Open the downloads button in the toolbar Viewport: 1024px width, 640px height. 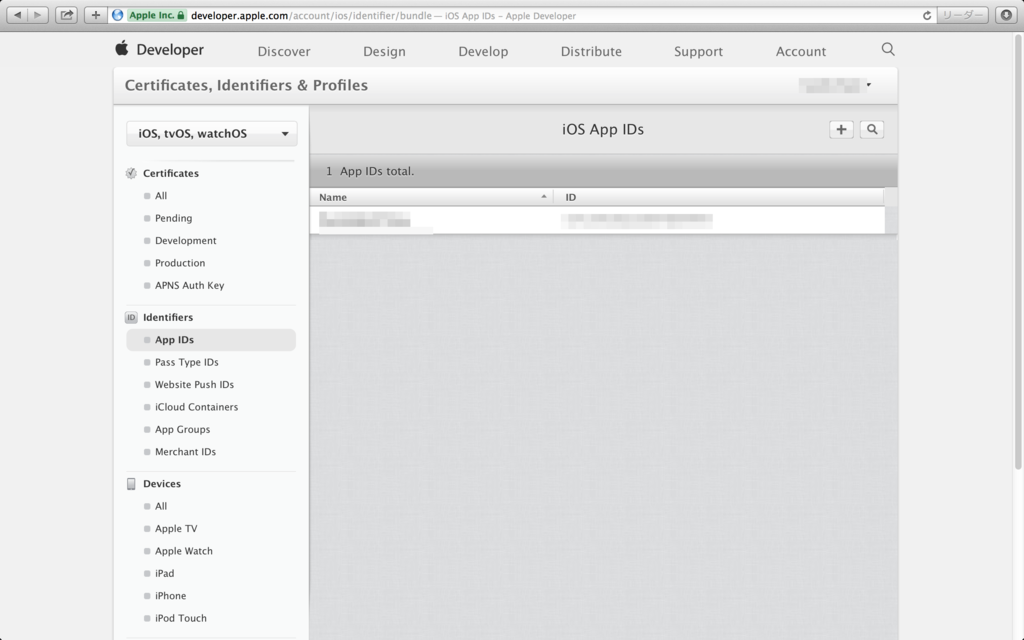point(1006,15)
